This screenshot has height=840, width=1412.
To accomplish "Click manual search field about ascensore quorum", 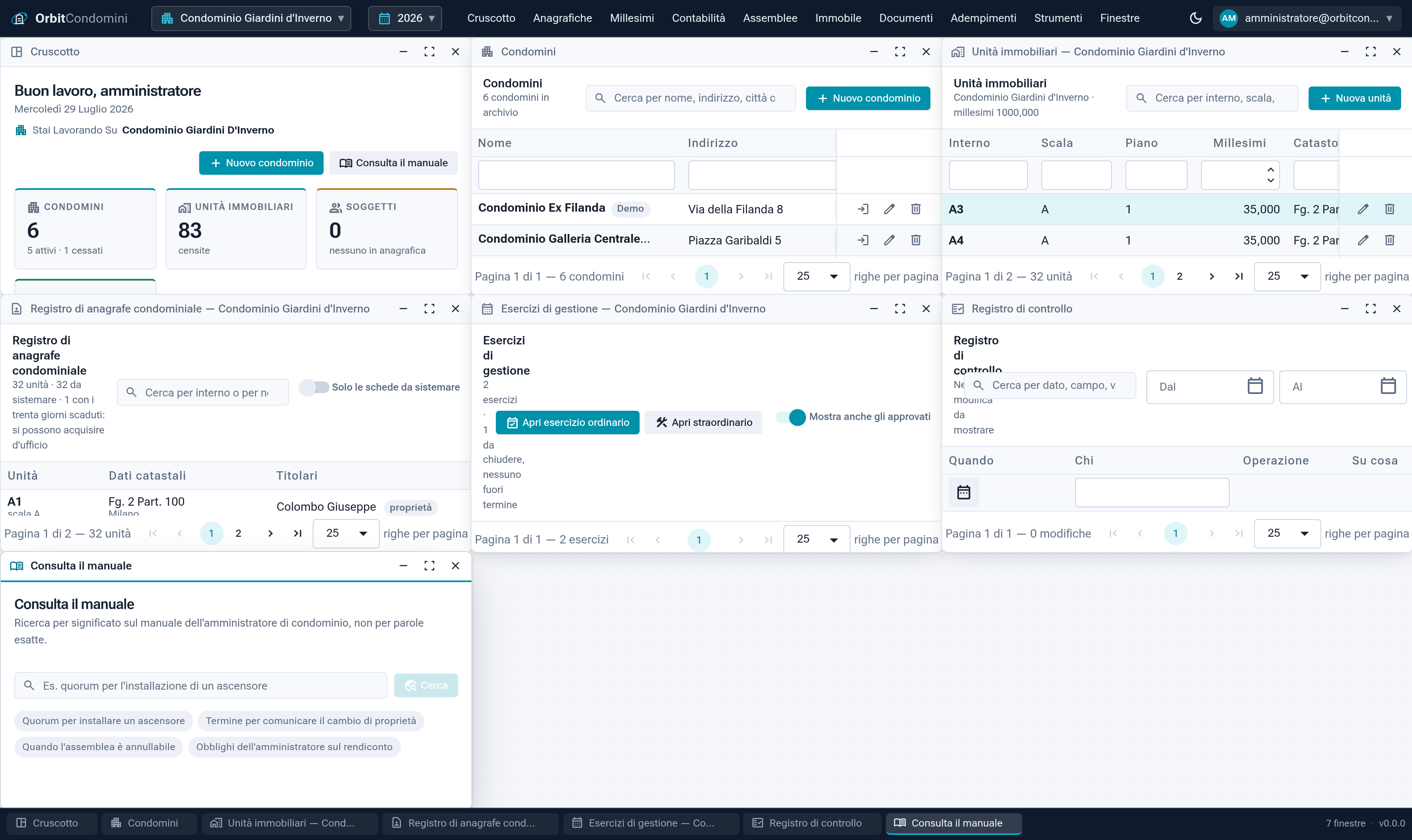I will point(200,685).
